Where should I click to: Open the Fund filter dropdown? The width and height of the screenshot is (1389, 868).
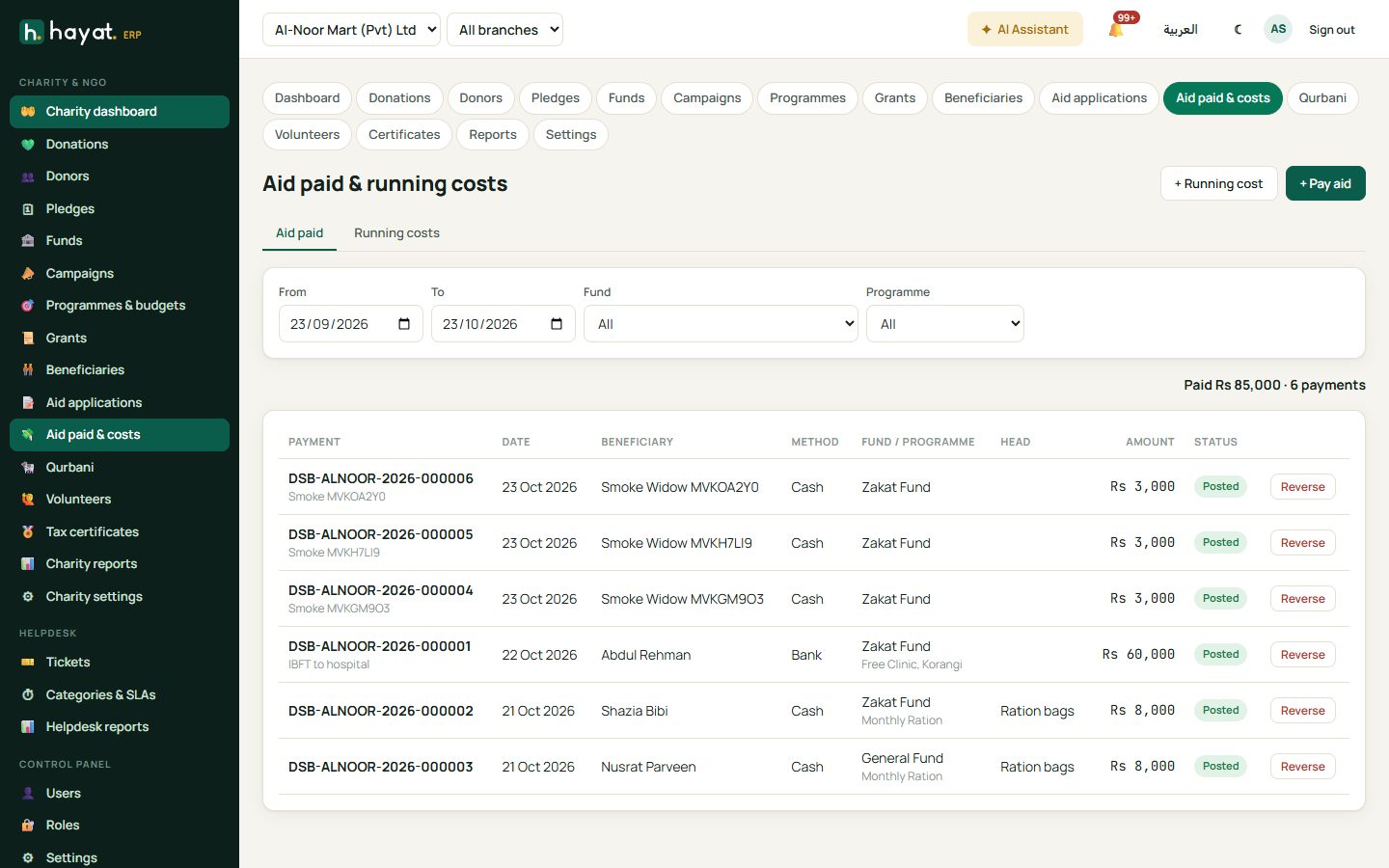[x=721, y=324]
